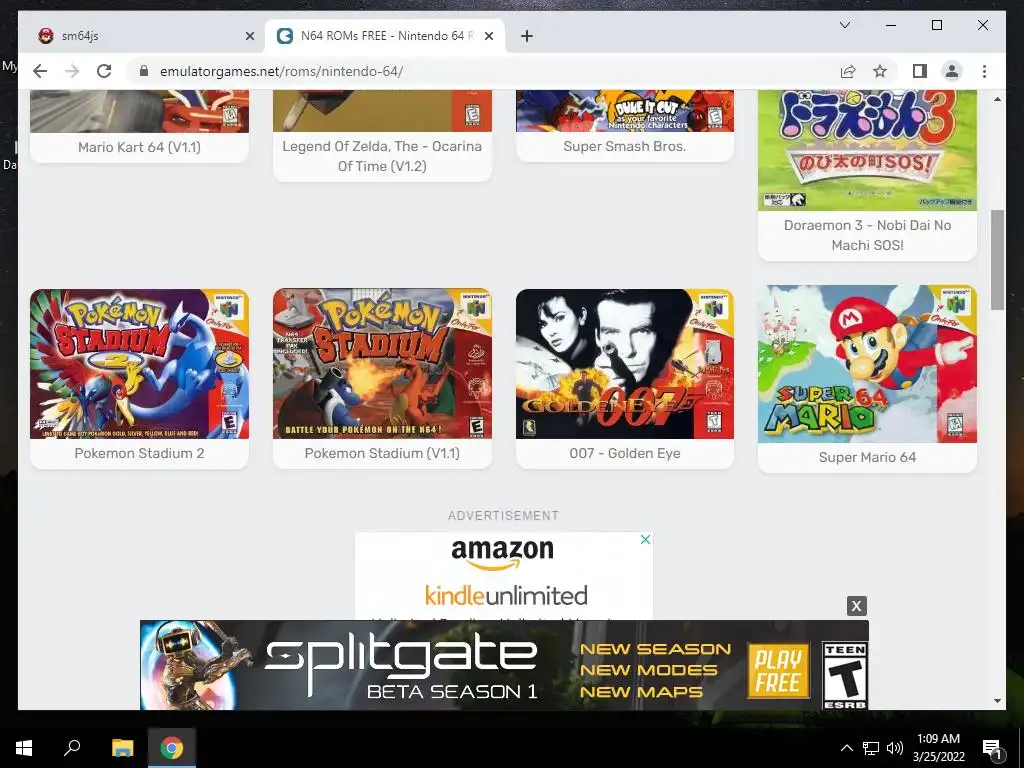The height and width of the screenshot is (768, 1024).
Task: Open the taskbar clock and date
Action: click(938, 748)
